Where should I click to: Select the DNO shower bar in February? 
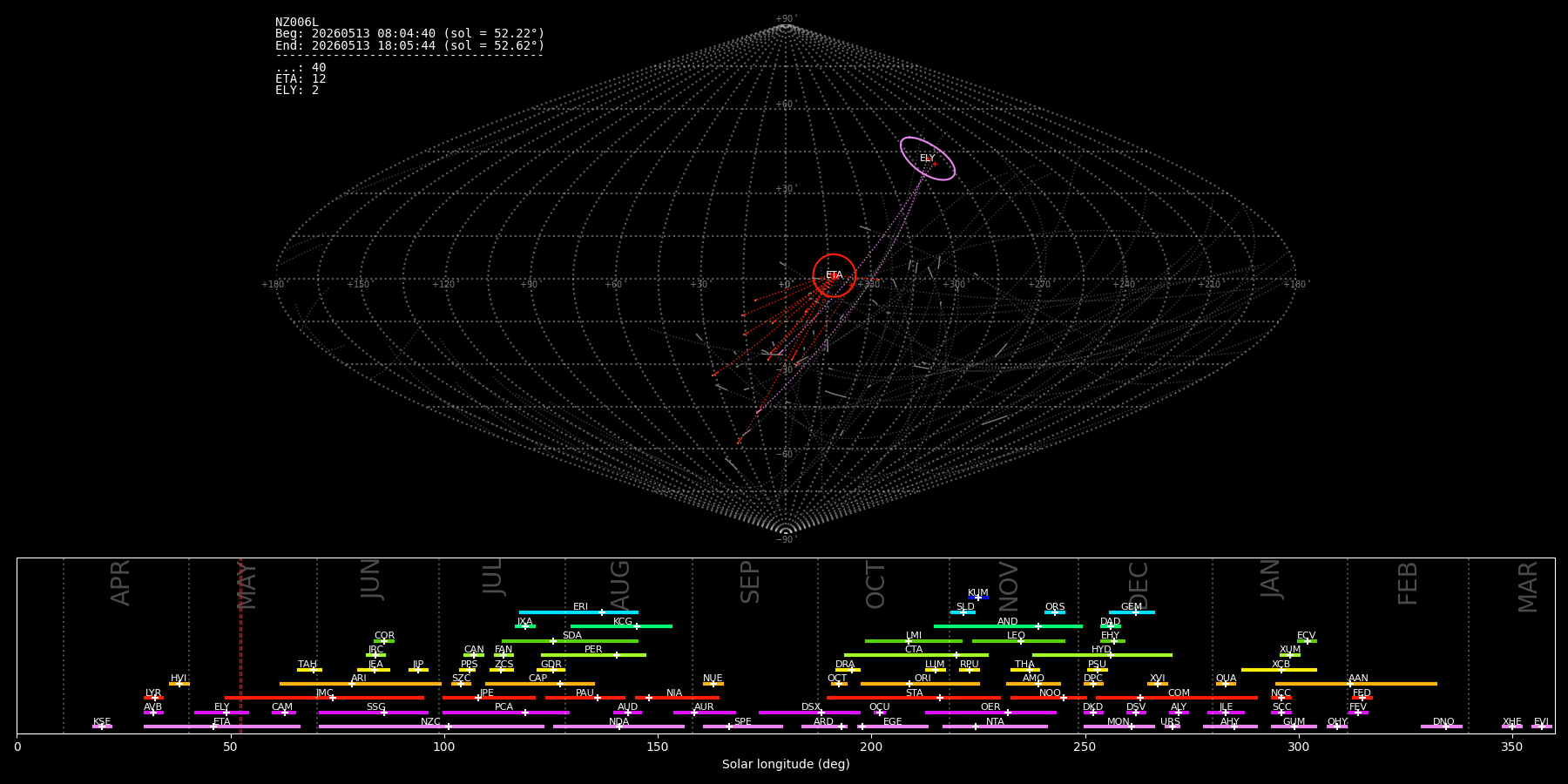coord(1442,727)
